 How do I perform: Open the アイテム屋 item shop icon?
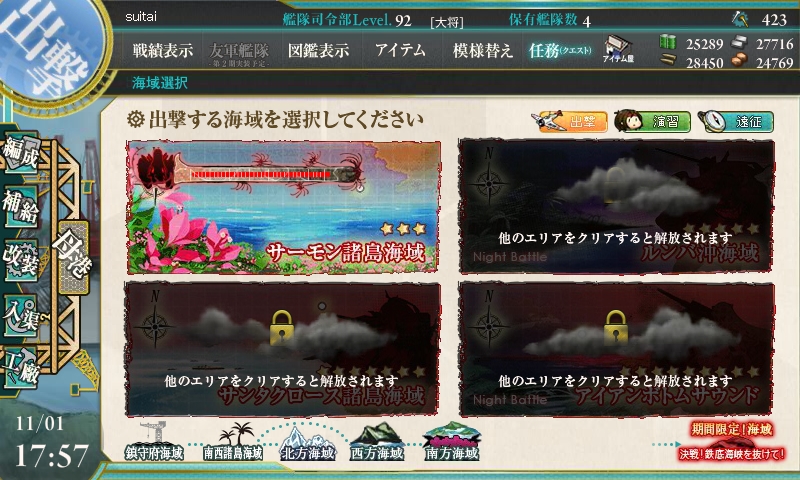(618, 49)
